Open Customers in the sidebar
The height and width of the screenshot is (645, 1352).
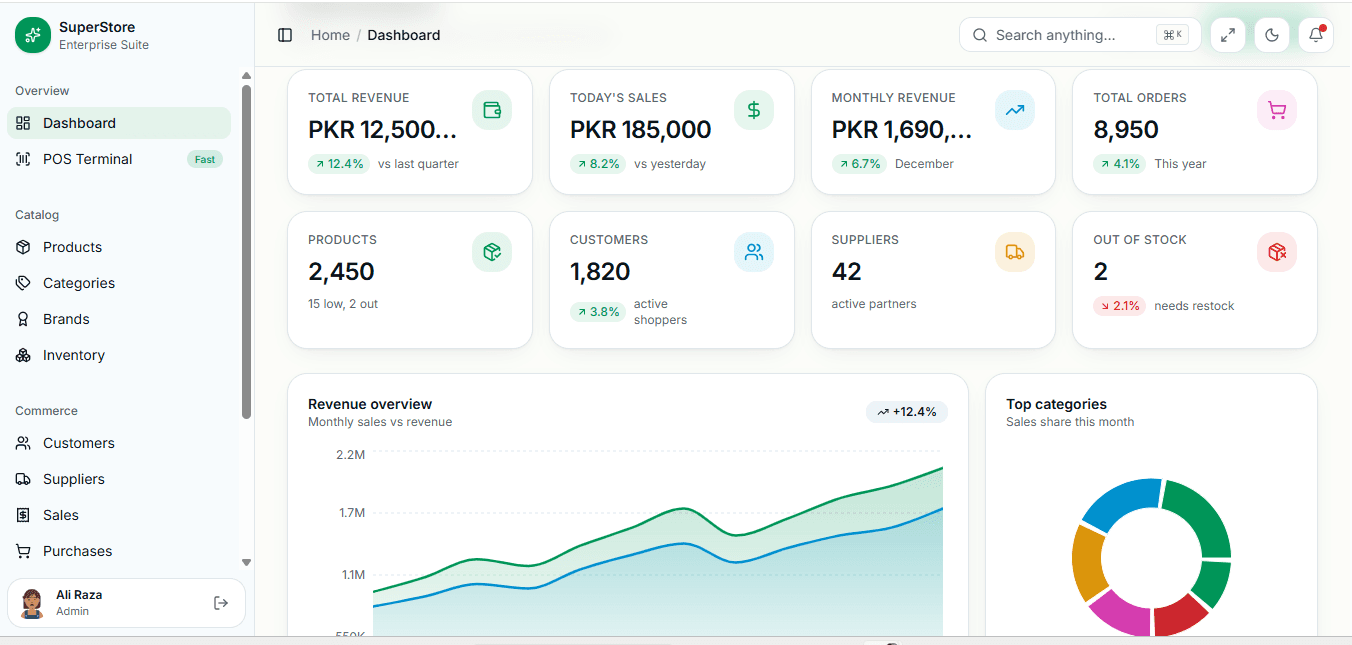pyautogui.click(x=119, y=443)
